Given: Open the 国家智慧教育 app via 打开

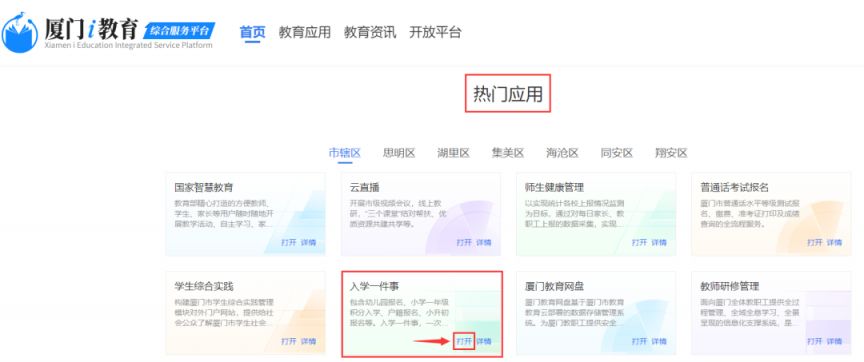Looking at the screenshot, I should 289,242.
